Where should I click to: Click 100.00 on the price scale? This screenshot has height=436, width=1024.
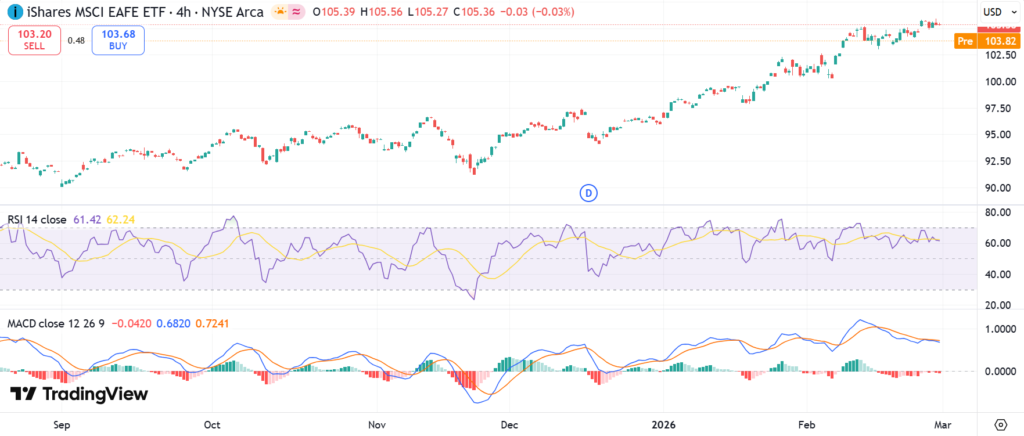point(1000,82)
